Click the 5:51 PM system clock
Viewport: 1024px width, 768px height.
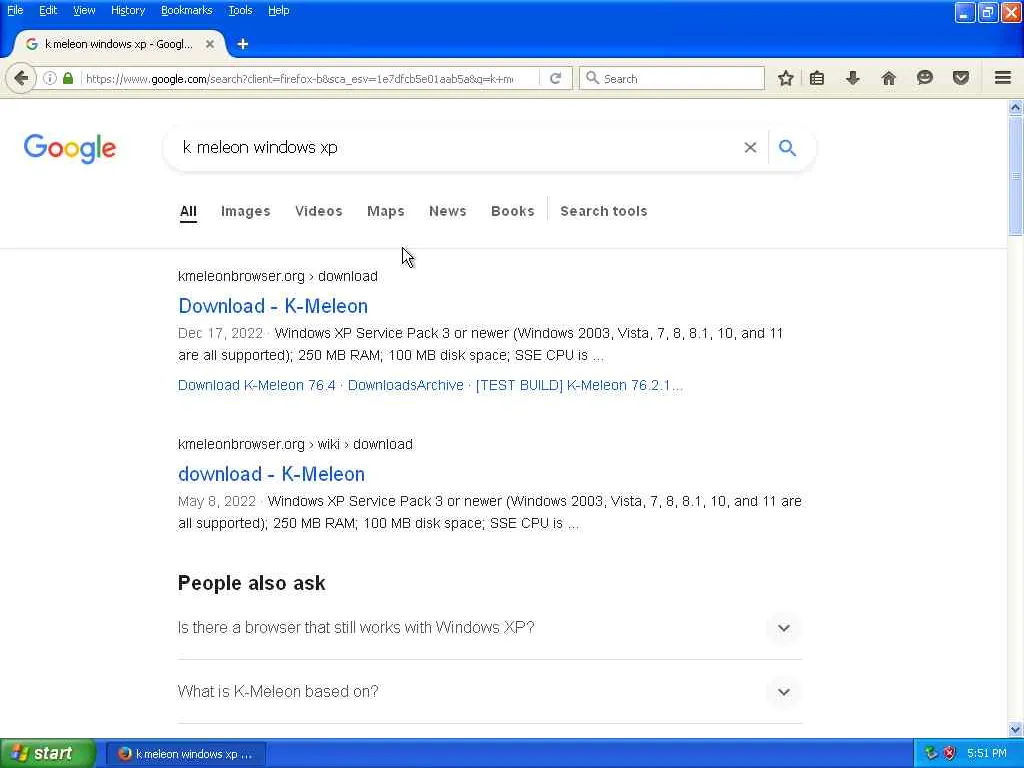[987, 754]
